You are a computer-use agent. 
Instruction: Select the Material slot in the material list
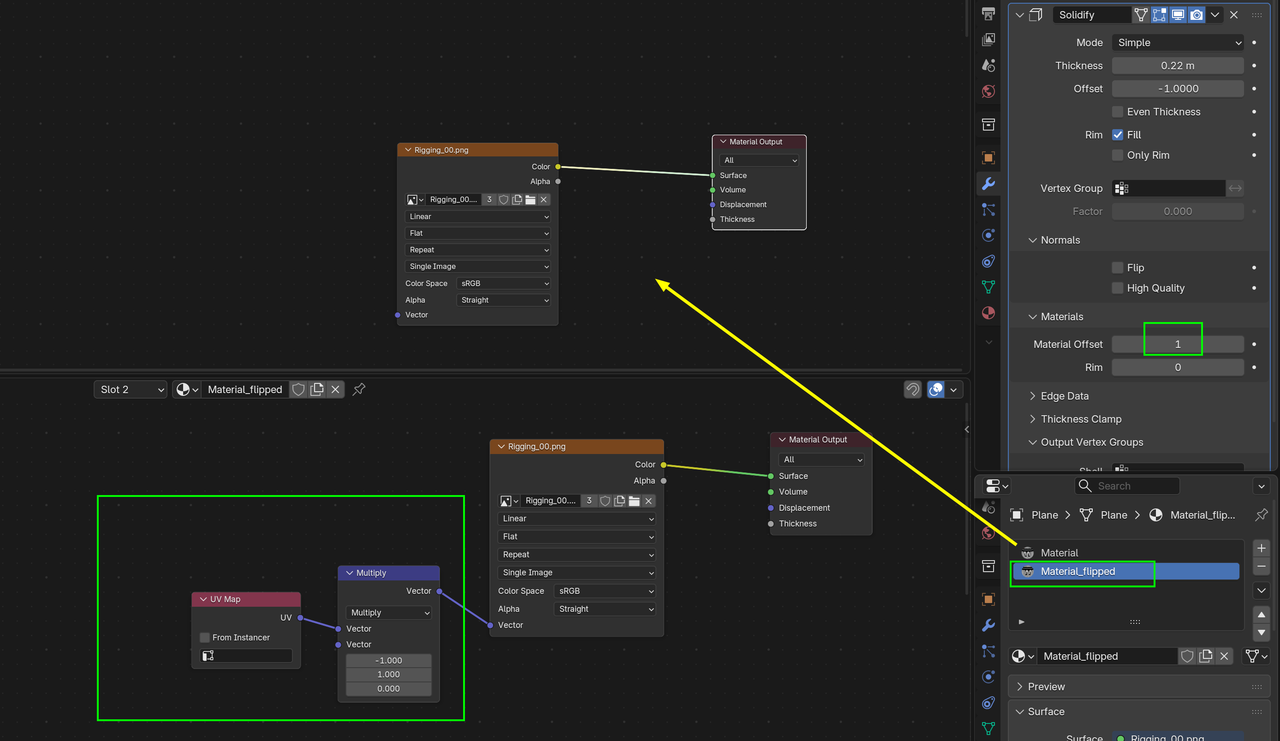tap(1126, 553)
